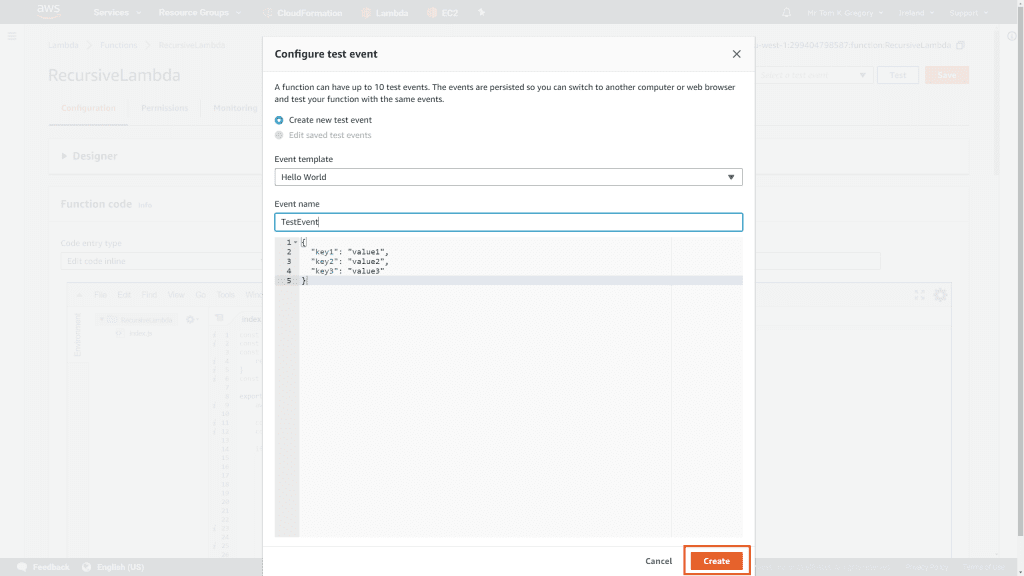Select 'Create new test event' radio
Image resolution: width=1024 pixels, height=576 pixels.
click(x=279, y=120)
